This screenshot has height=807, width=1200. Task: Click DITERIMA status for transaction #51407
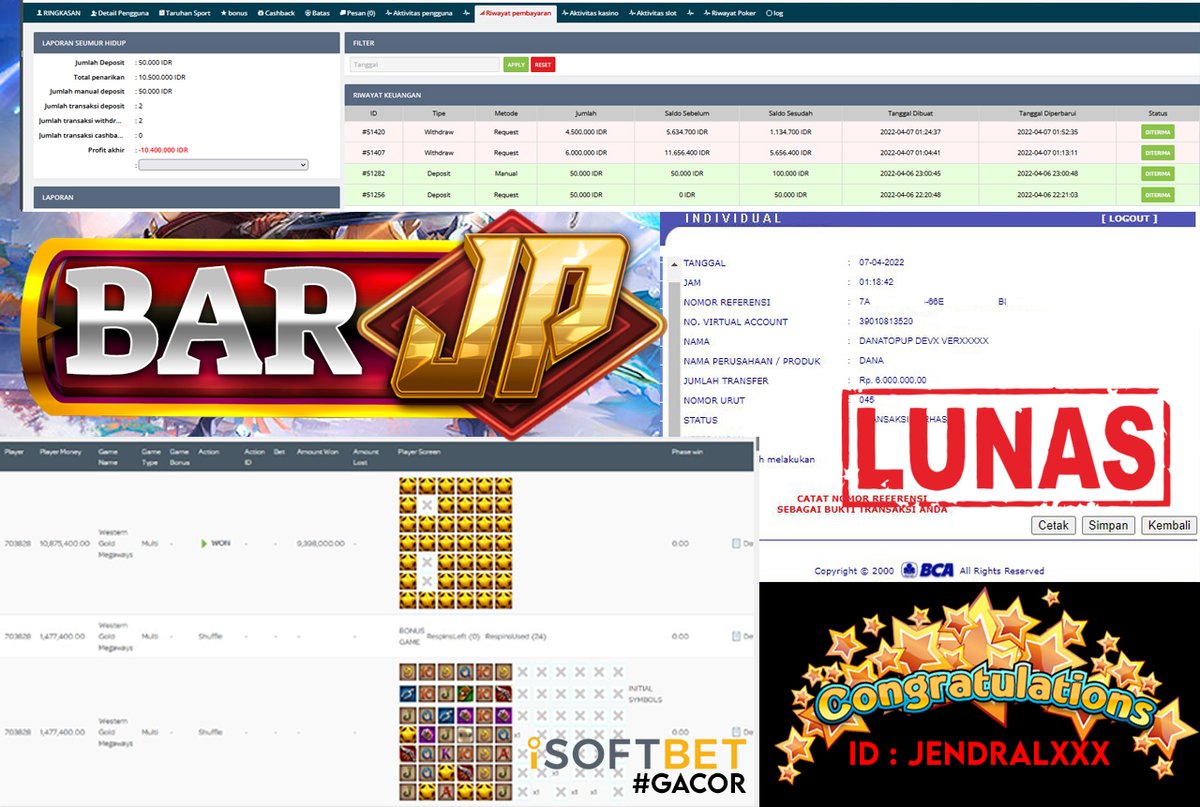click(1158, 152)
